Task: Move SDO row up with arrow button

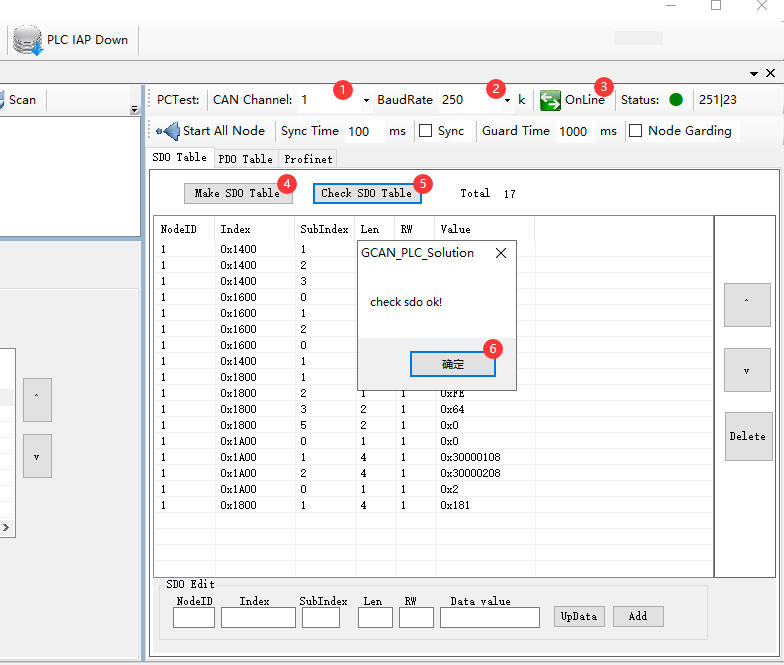Action: tap(747, 305)
